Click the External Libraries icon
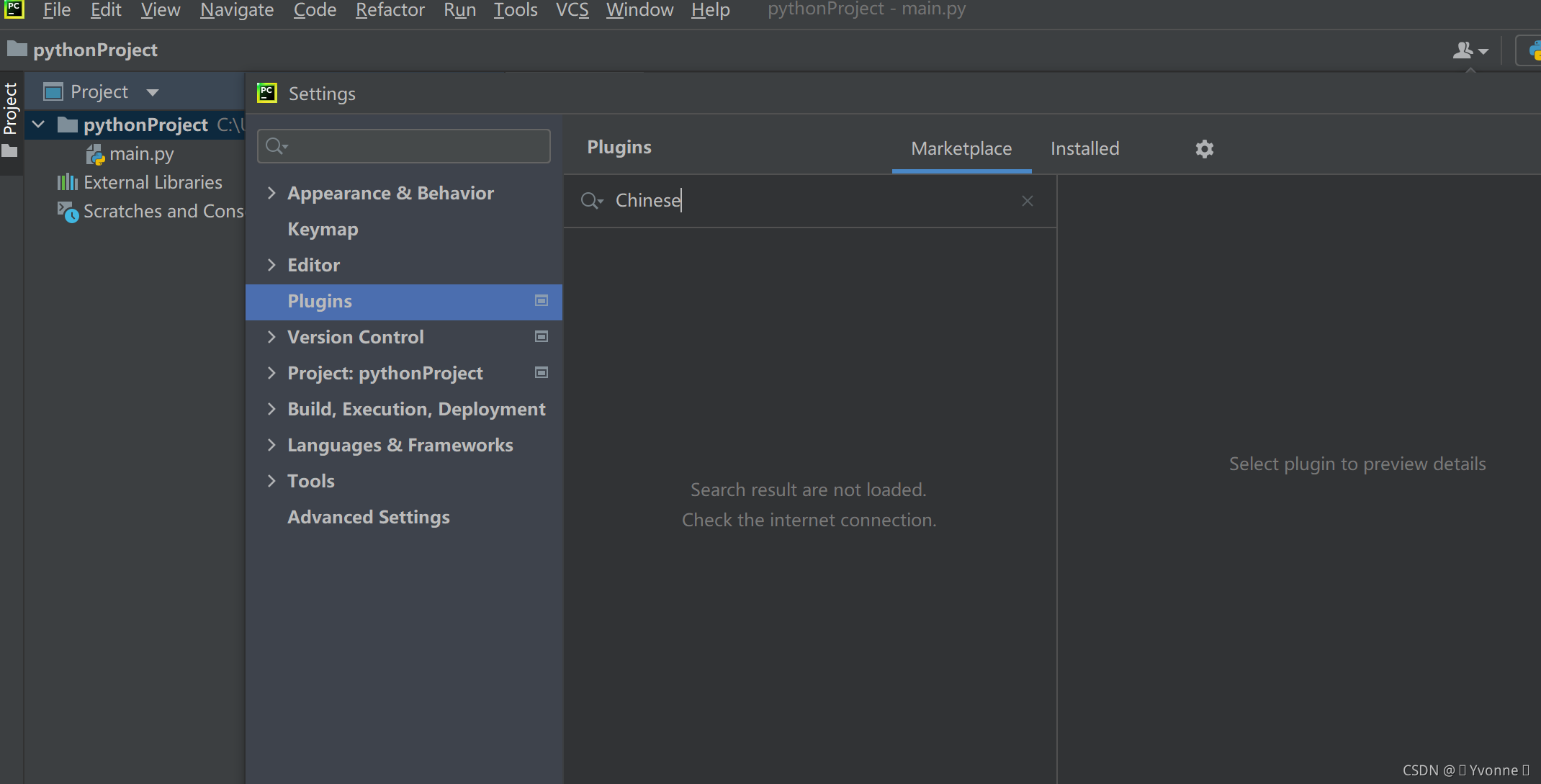The width and height of the screenshot is (1541, 784). pyautogui.click(x=68, y=182)
